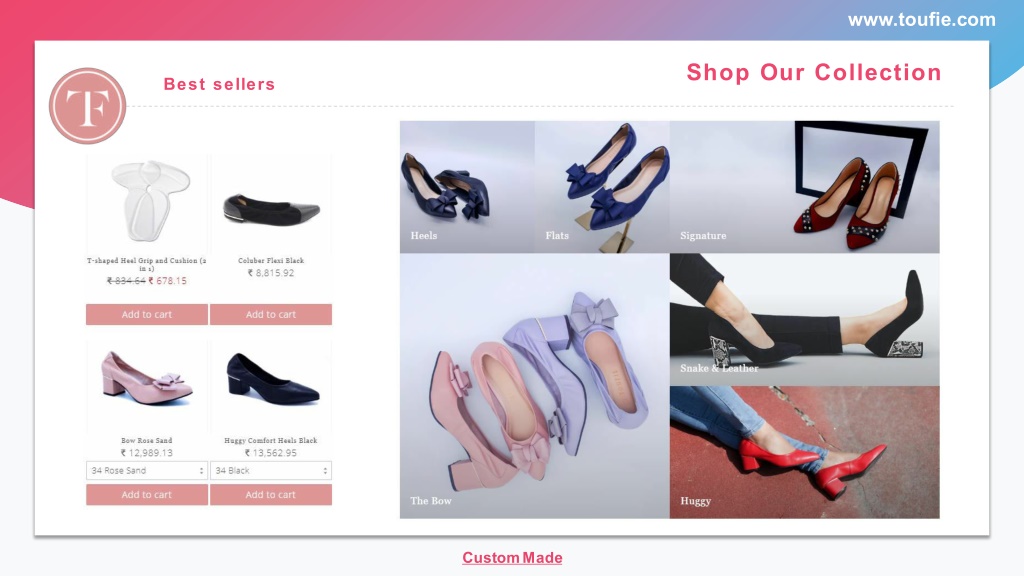This screenshot has width=1024, height=576.
Task: Click the round TF logo icon
Action: pyautogui.click(x=88, y=106)
